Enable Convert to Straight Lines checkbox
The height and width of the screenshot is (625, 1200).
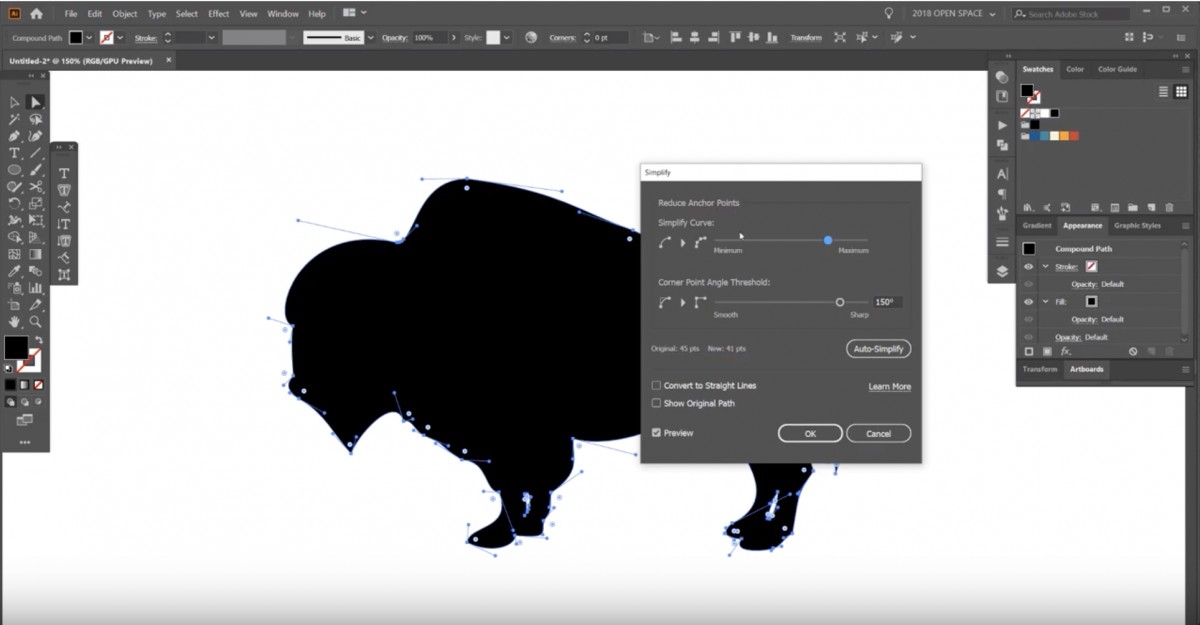click(x=656, y=385)
